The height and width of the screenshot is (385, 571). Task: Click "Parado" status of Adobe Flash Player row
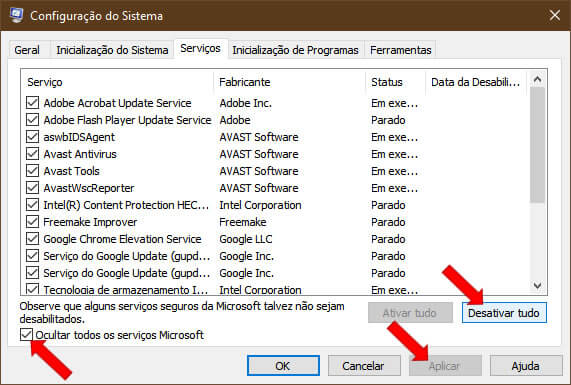point(388,120)
